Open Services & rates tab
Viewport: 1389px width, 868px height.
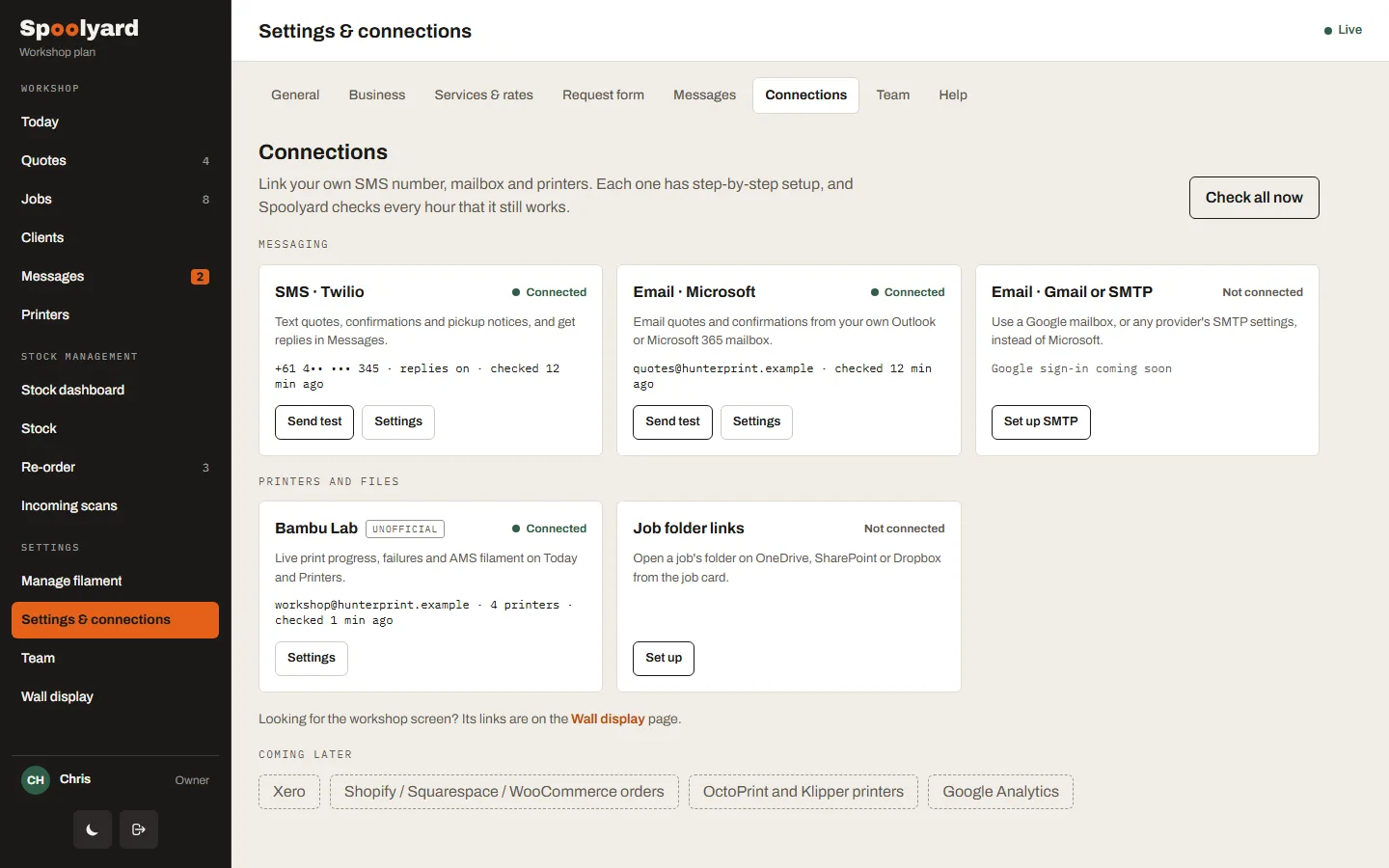click(484, 95)
